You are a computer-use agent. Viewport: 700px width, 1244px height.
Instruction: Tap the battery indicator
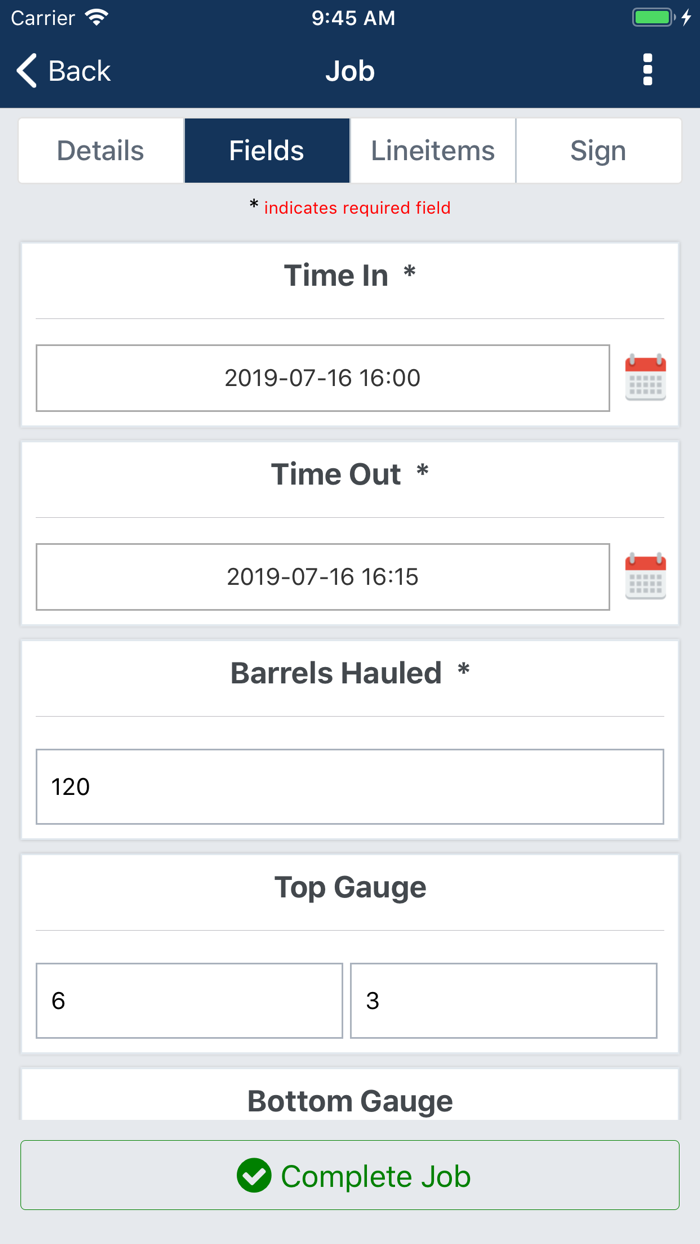pyautogui.click(x=652, y=16)
